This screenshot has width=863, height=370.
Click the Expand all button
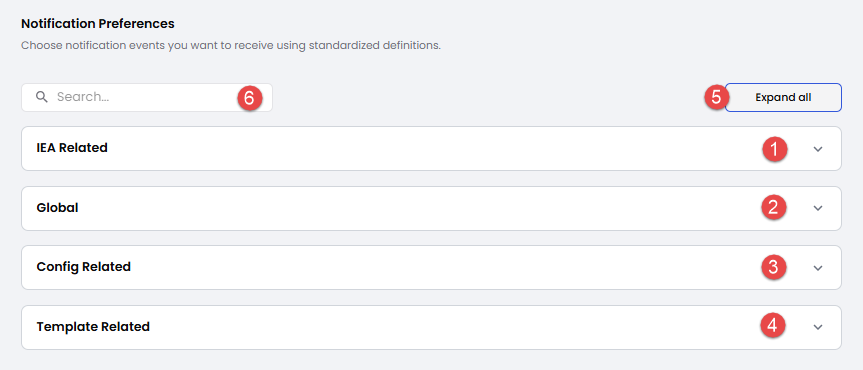tap(783, 97)
